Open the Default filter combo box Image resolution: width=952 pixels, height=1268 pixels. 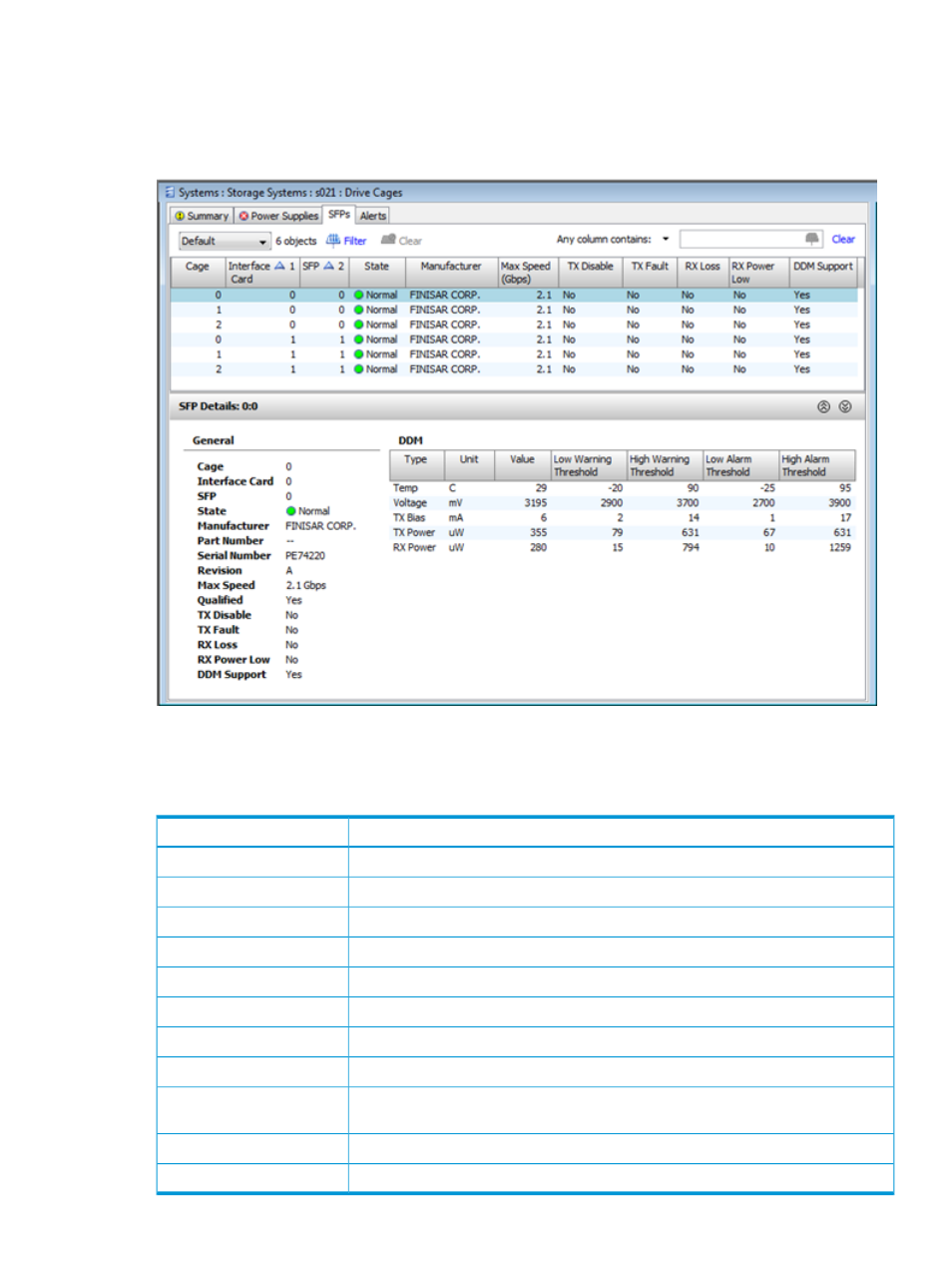tap(225, 241)
